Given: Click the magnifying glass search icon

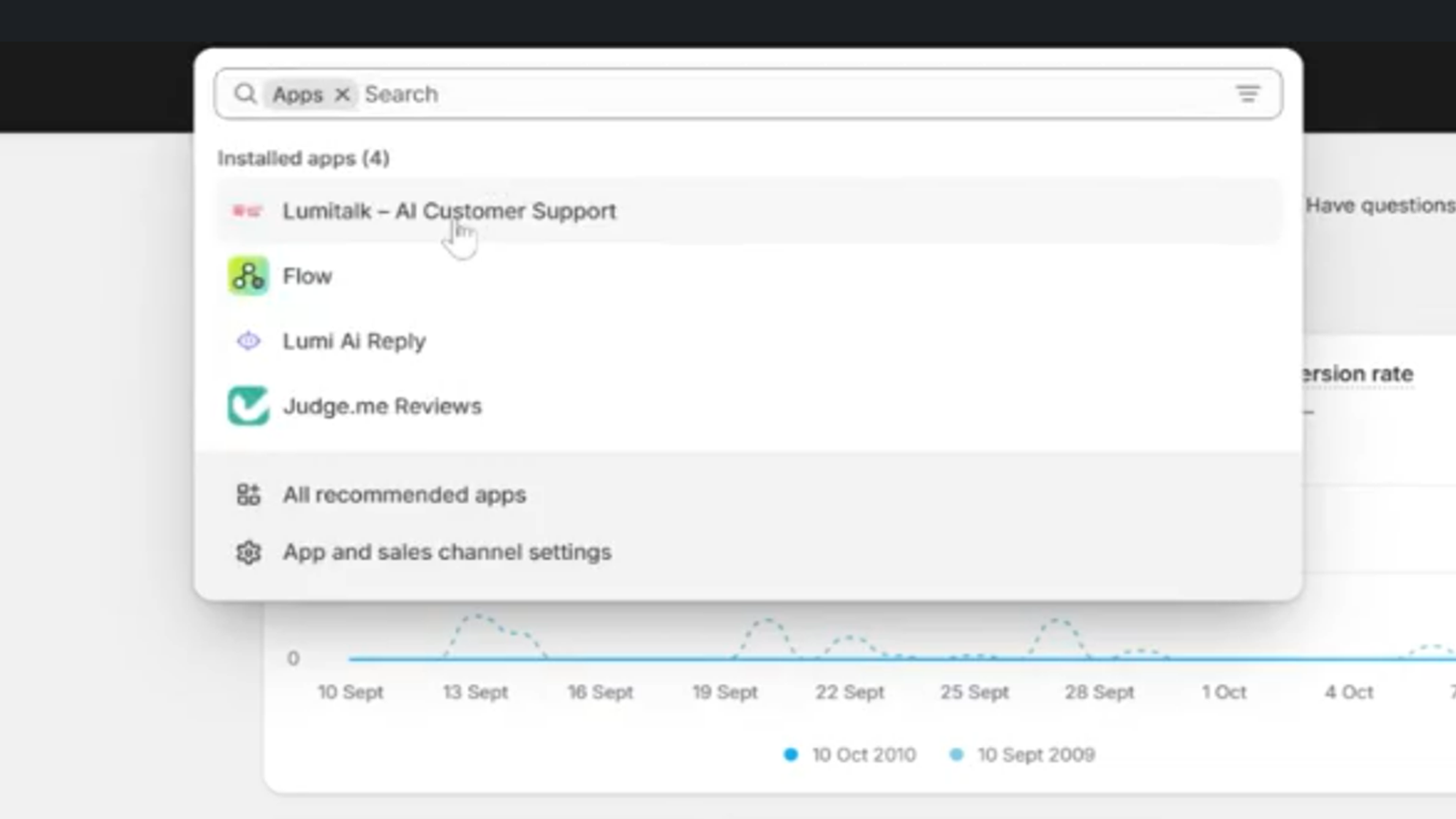Looking at the screenshot, I should click(x=245, y=94).
